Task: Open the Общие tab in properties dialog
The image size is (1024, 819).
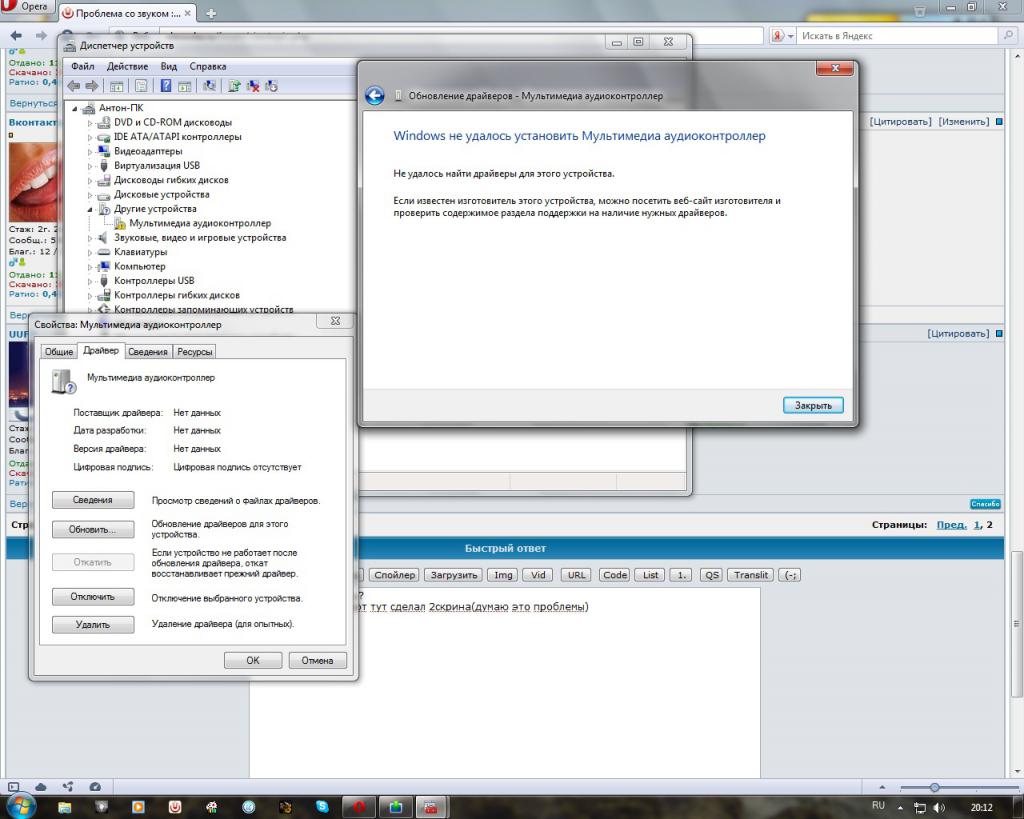Action: [x=59, y=352]
